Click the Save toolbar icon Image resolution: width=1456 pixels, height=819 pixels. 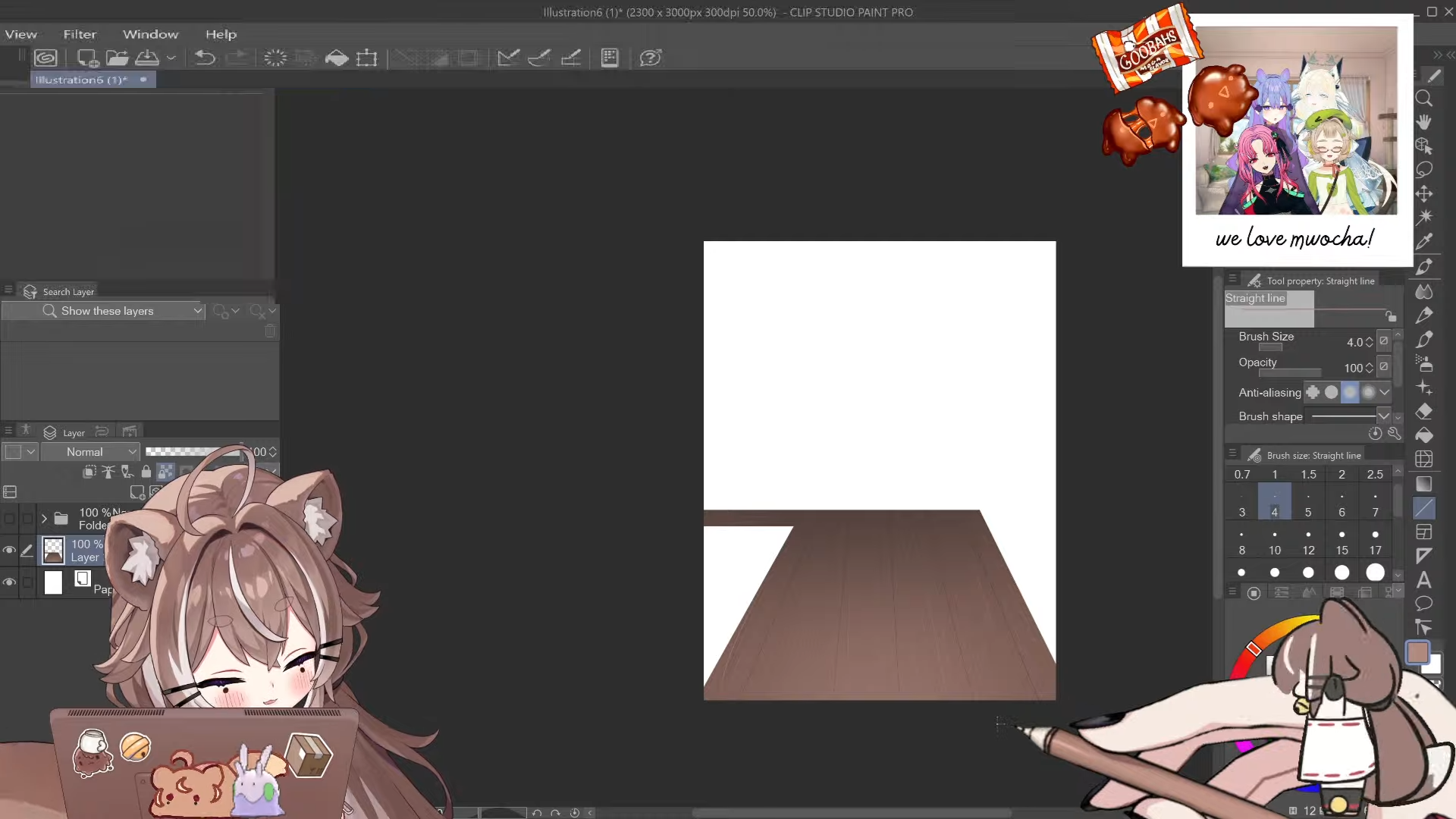tap(147, 58)
